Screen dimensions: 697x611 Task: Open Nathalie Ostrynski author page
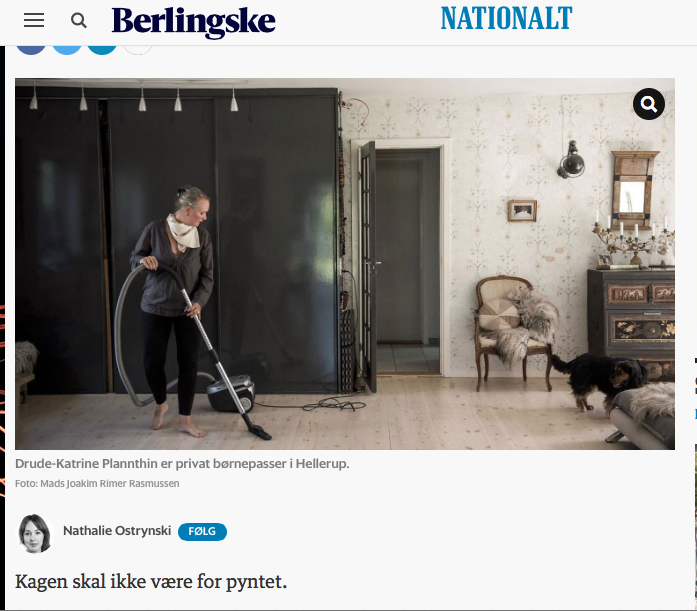117,531
